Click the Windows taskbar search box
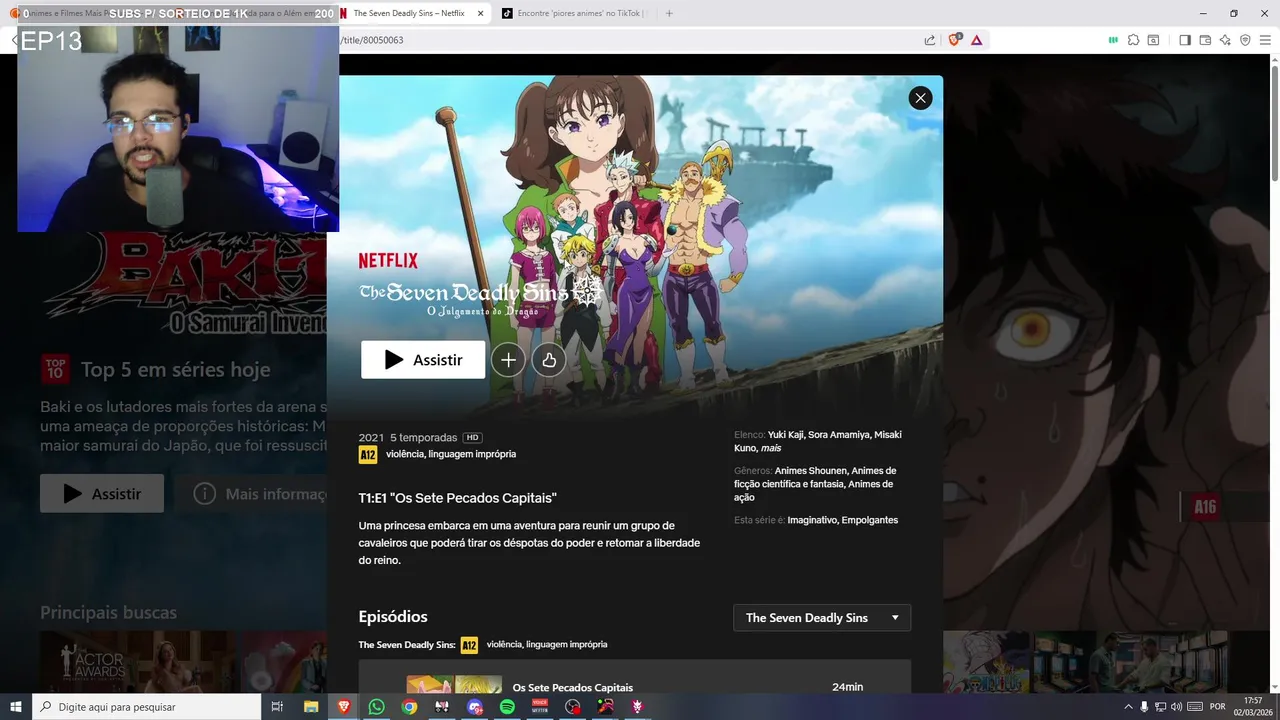The height and width of the screenshot is (720, 1280). 147,706
